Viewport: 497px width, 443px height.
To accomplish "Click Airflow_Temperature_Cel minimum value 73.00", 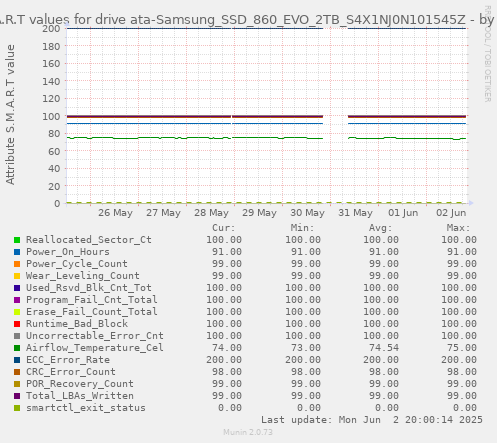I will point(306,348).
